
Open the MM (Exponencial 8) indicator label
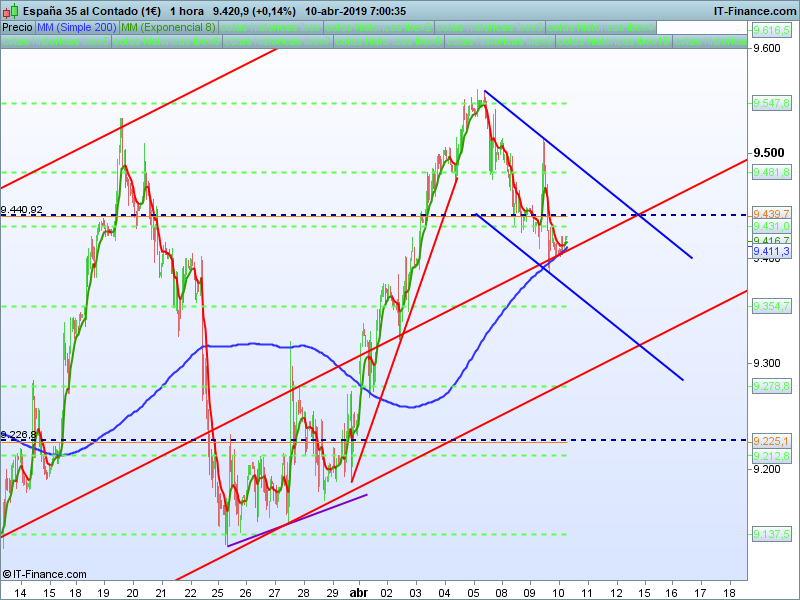point(168,28)
